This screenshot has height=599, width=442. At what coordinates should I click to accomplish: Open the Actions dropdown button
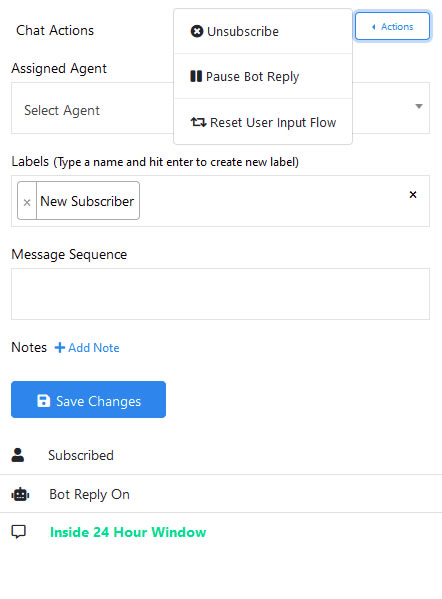point(392,26)
